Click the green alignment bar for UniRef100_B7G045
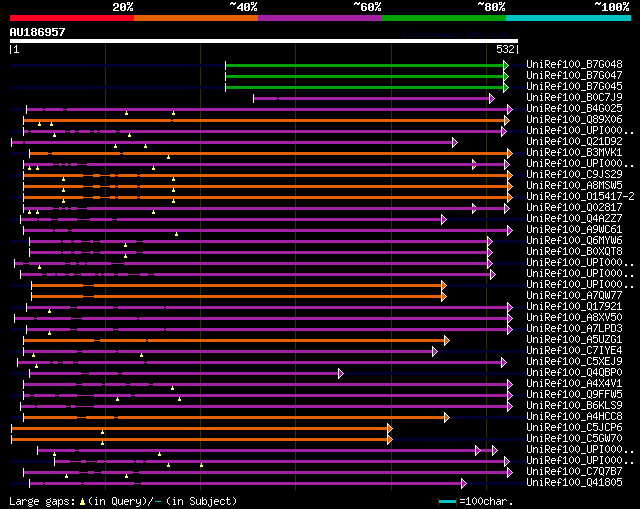The image size is (640, 509). click(364, 87)
